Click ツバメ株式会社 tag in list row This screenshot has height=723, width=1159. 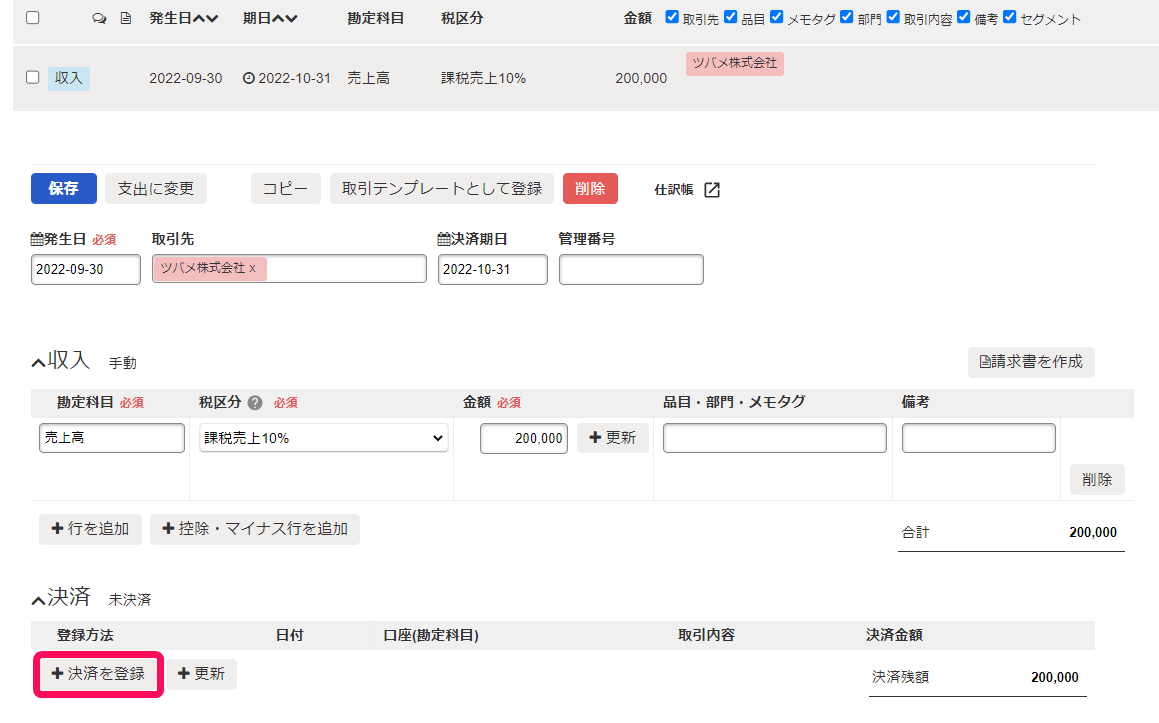pos(735,64)
